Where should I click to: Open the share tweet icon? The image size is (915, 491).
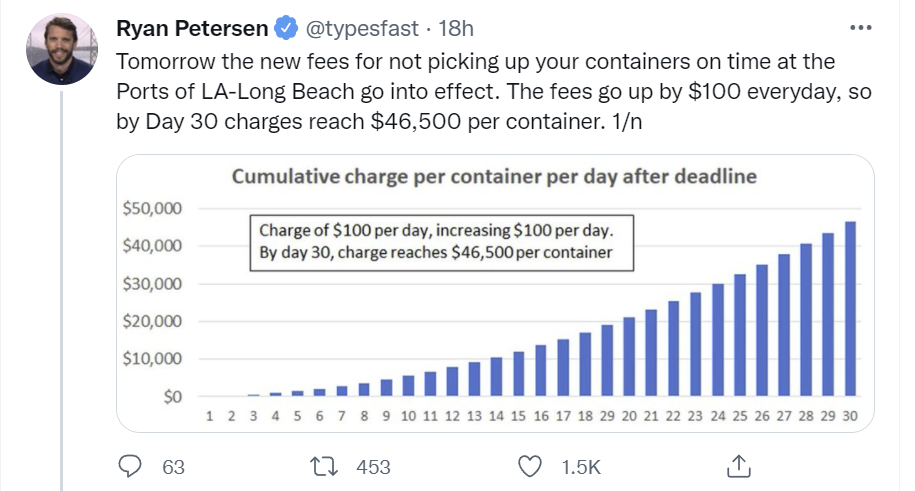738,466
